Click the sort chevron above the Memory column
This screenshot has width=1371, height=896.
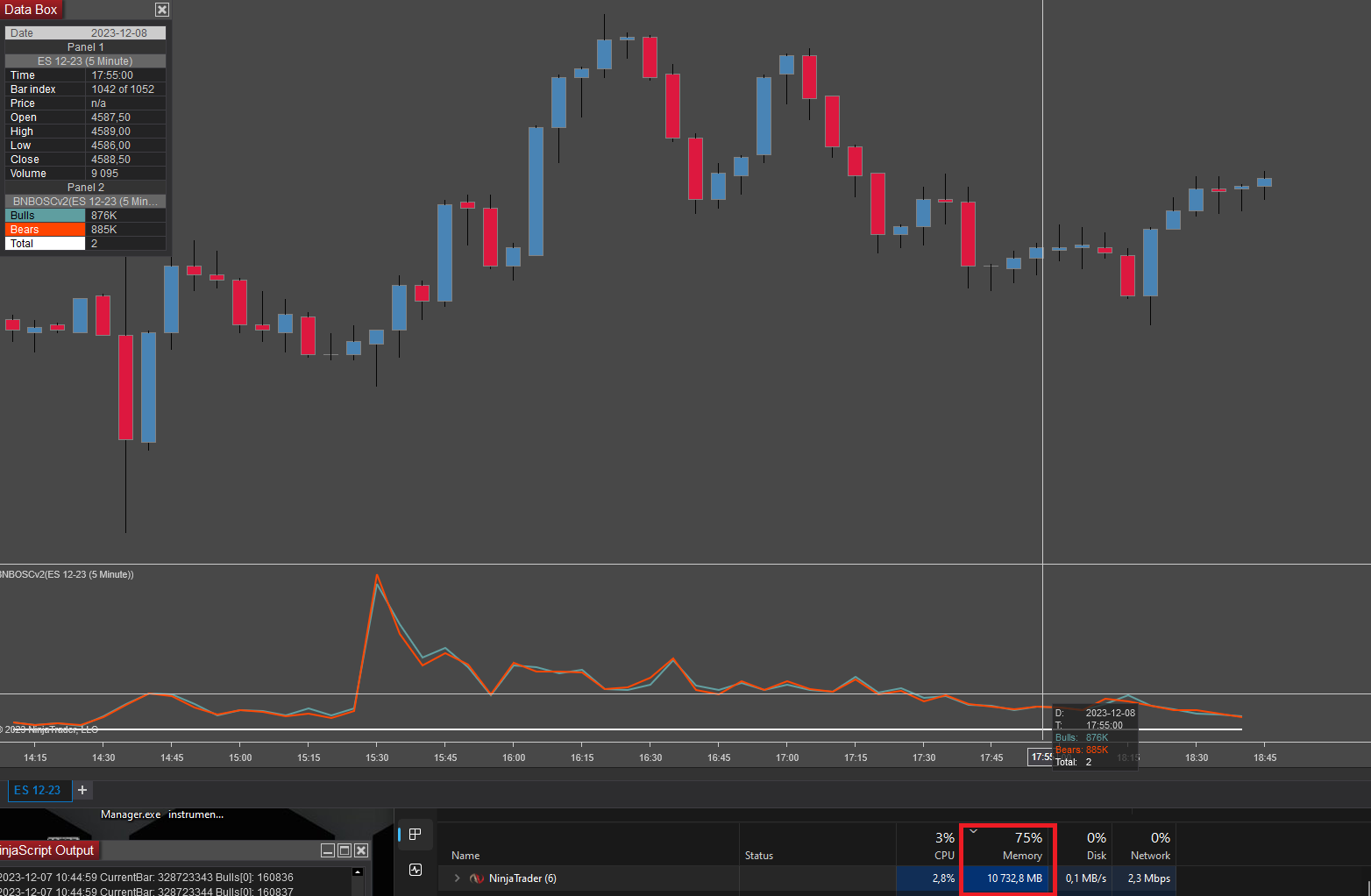pos(973,831)
